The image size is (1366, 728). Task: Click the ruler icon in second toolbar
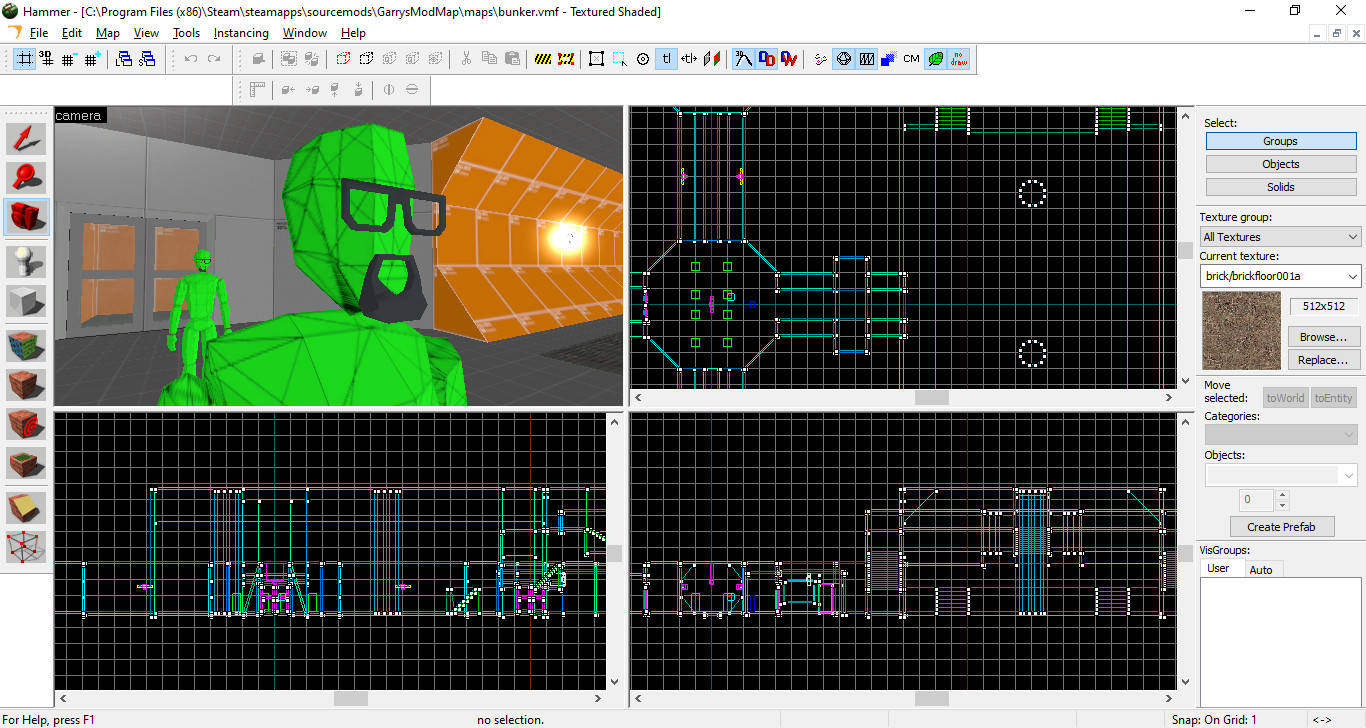pos(258,90)
